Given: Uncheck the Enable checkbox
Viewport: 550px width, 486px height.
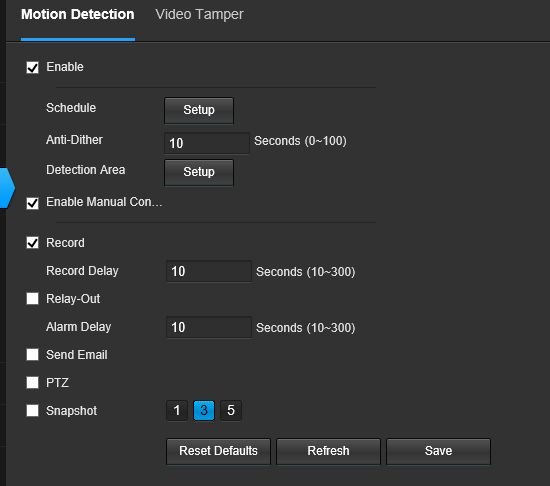Looking at the screenshot, I should (x=33, y=67).
